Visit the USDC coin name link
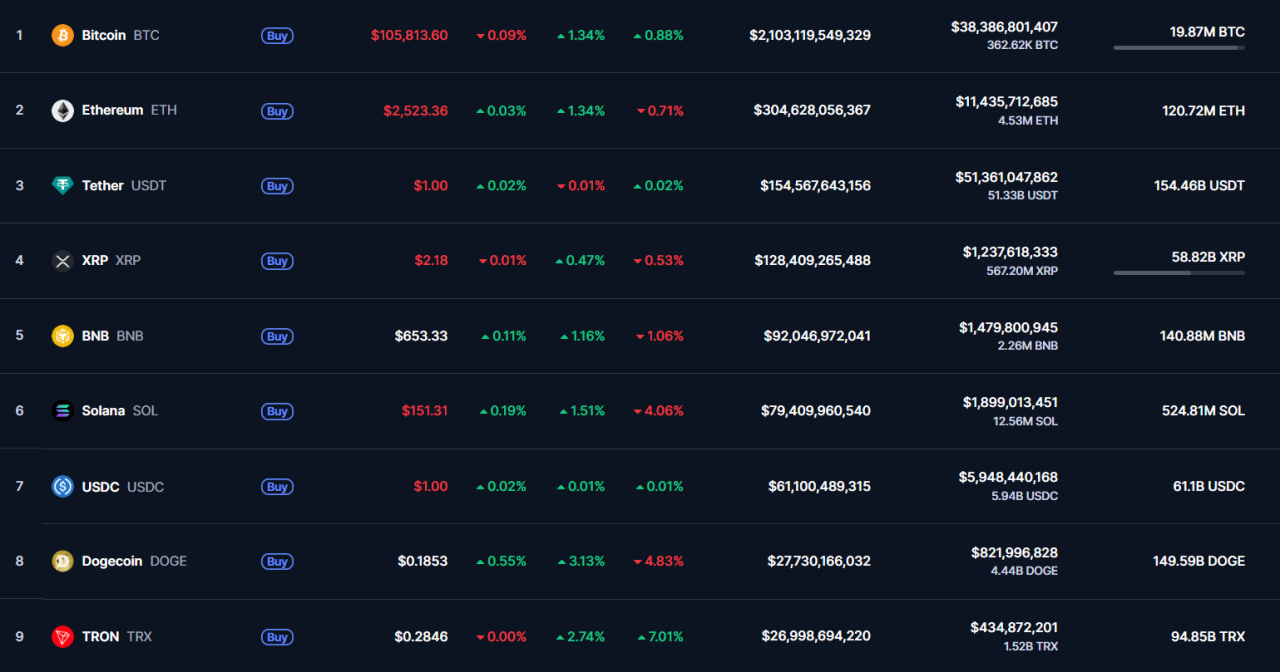Image resolution: width=1280 pixels, height=672 pixels. [101, 487]
